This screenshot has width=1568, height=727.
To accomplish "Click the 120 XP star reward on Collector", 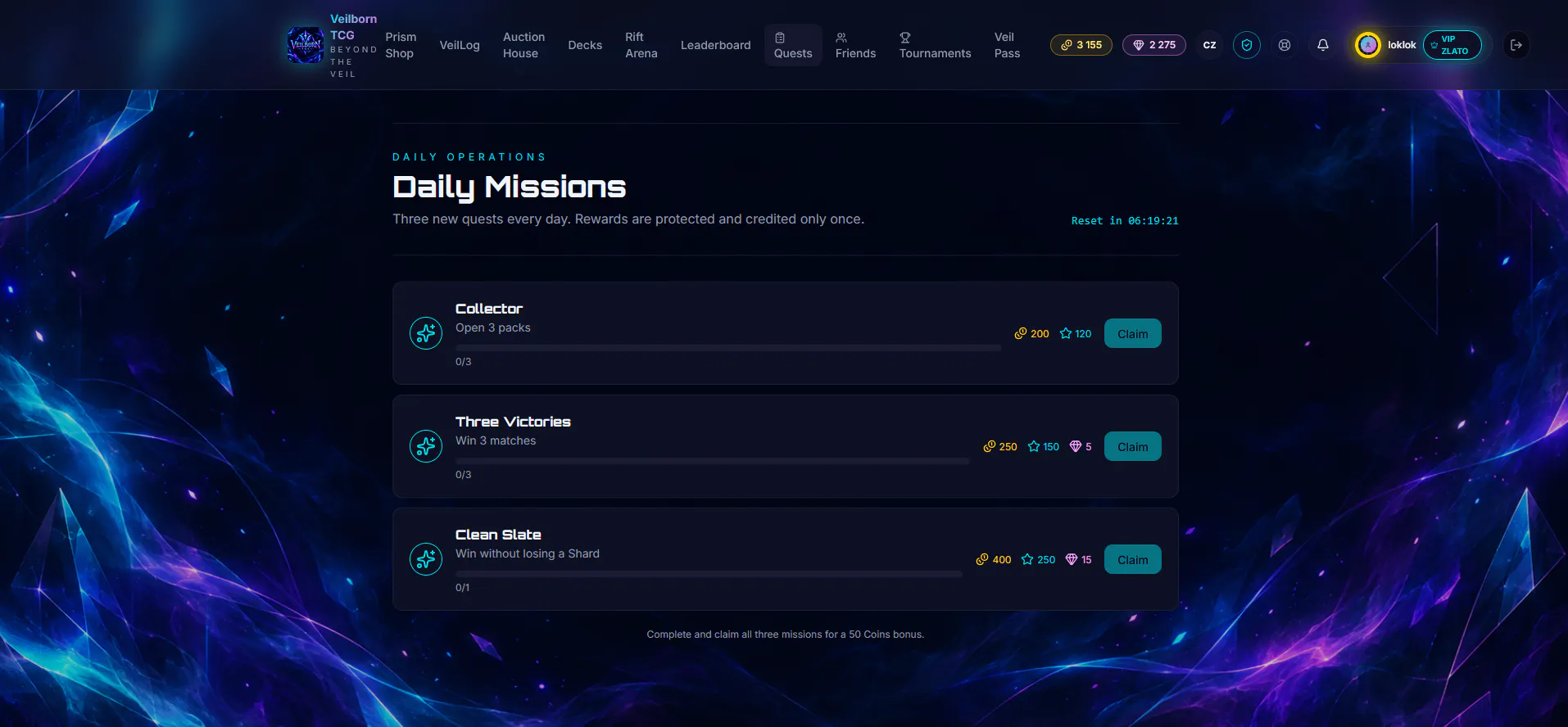I will pyautogui.click(x=1076, y=333).
